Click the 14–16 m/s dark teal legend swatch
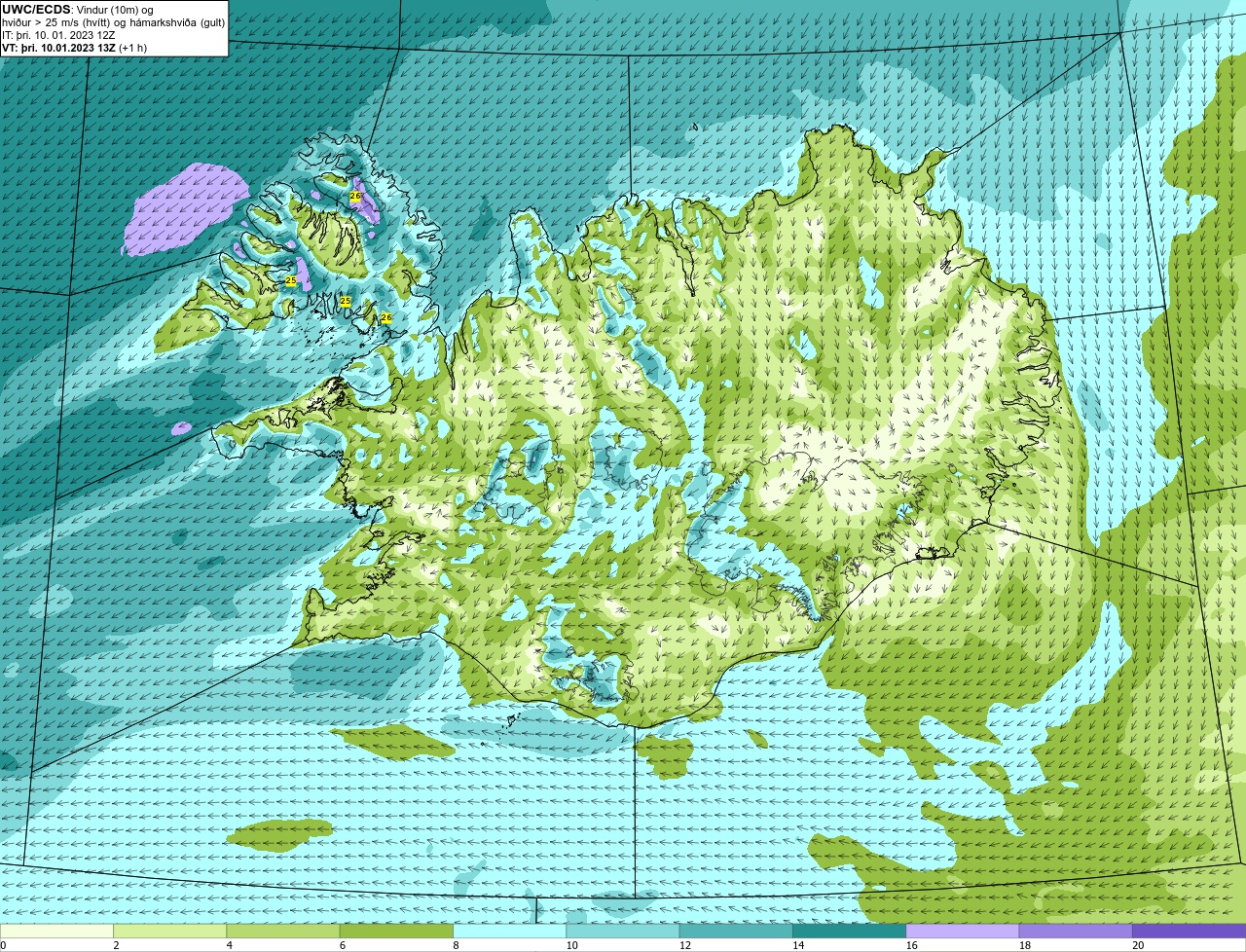 [x=849, y=931]
